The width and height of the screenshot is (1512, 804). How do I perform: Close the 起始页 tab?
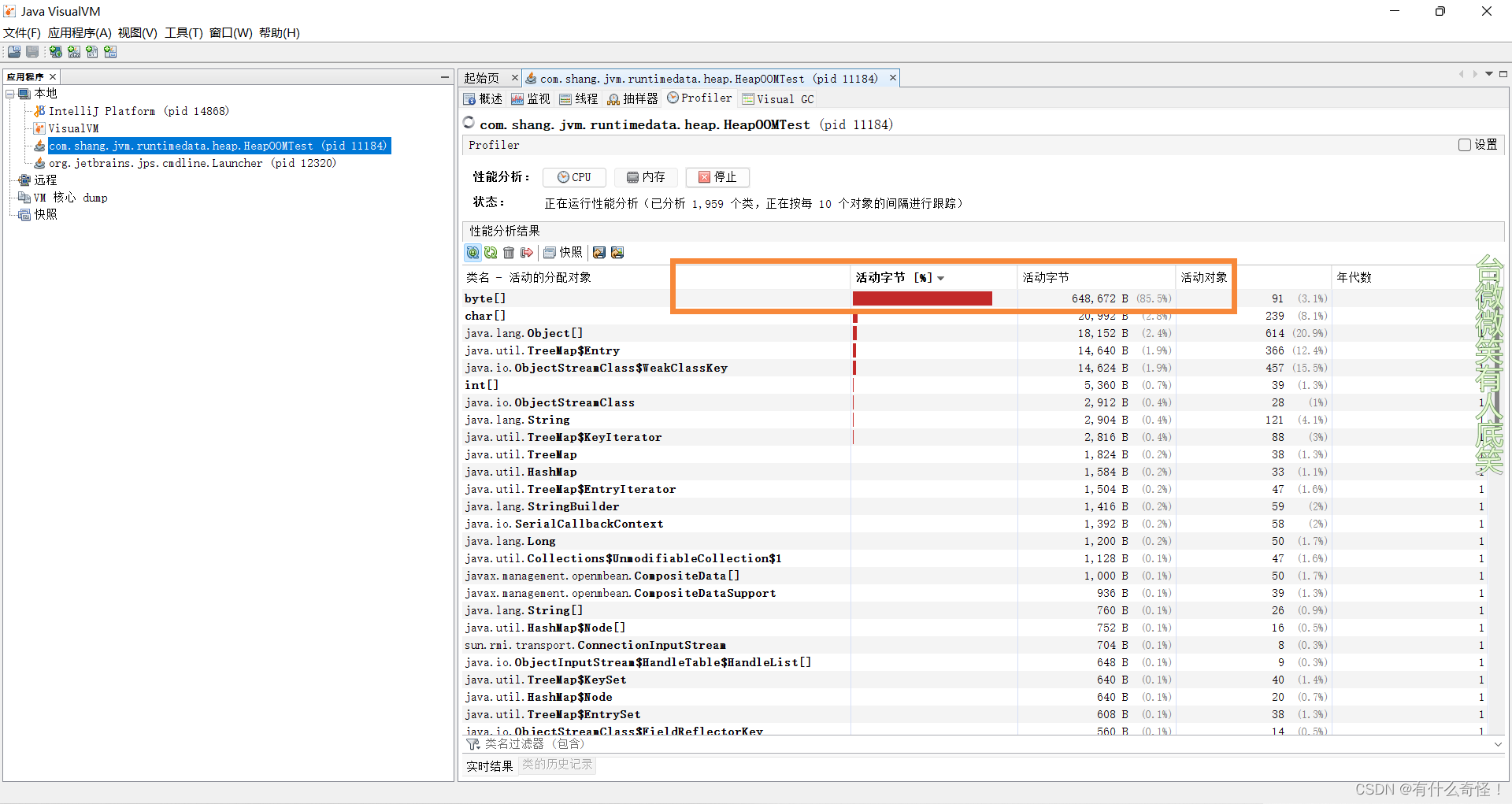[x=515, y=78]
